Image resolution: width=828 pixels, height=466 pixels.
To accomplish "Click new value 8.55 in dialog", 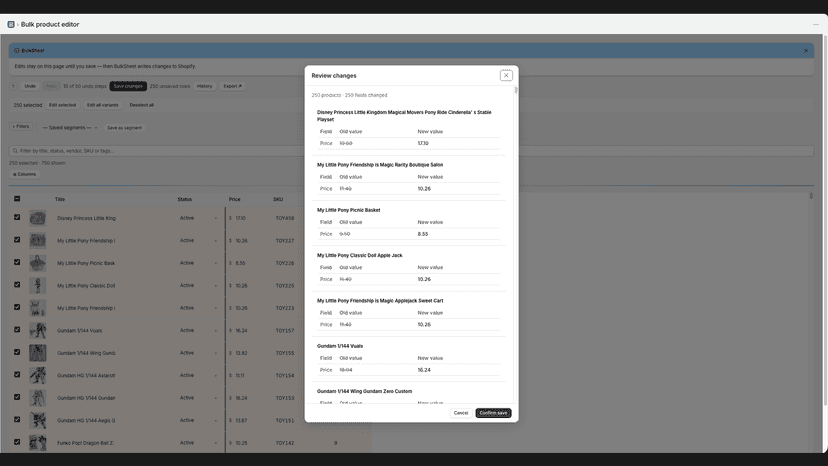I will [x=423, y=234].
